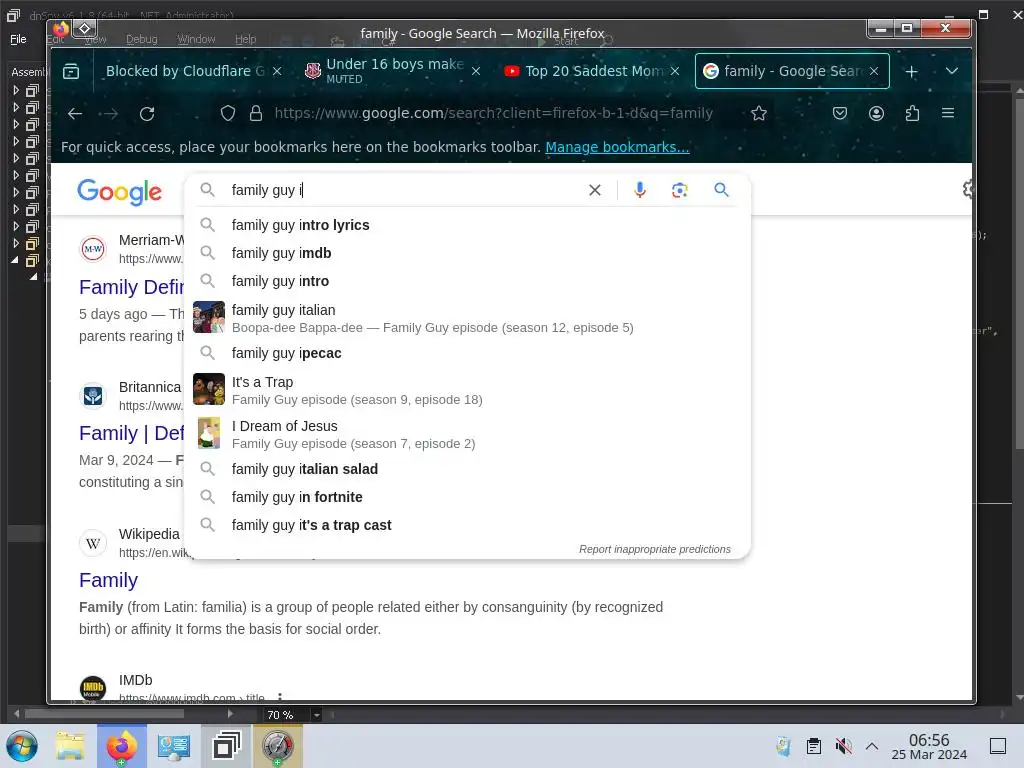This screenshot has height=768, width=1024.
Task: Search by image with Google Lens icon
Action: coord(680,190)
